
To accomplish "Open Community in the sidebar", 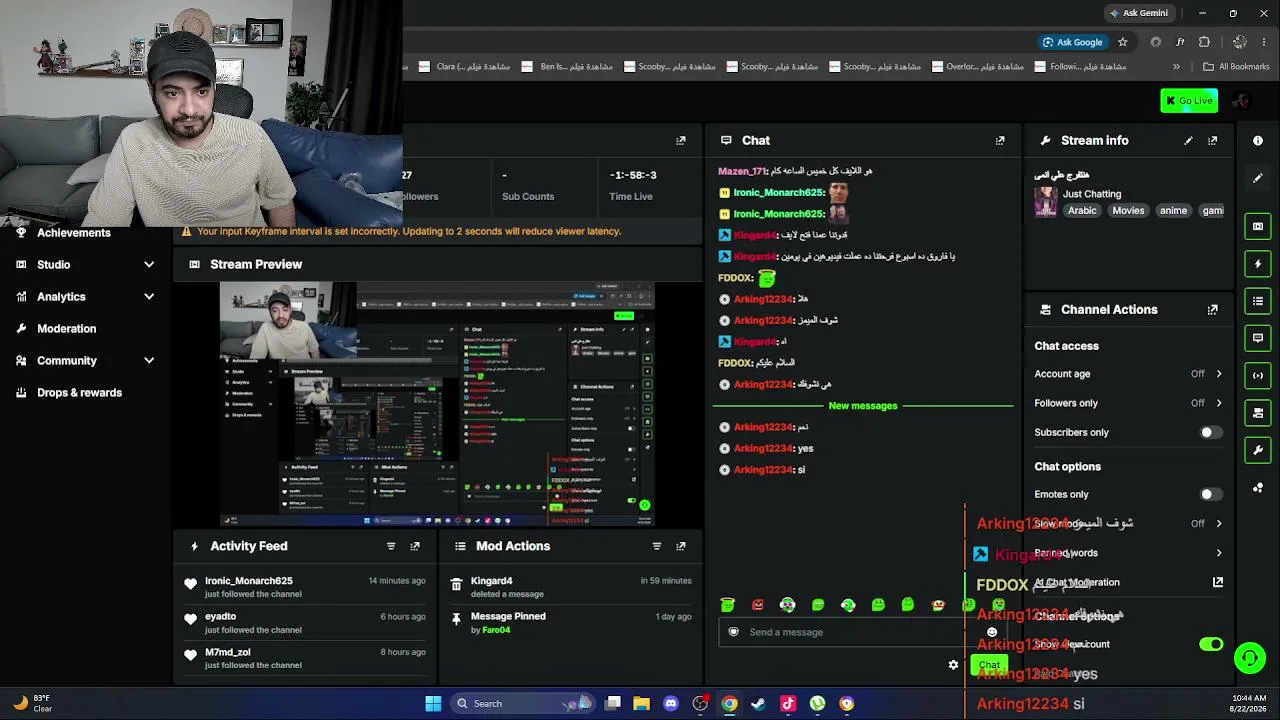I will (x=67, y=361).
